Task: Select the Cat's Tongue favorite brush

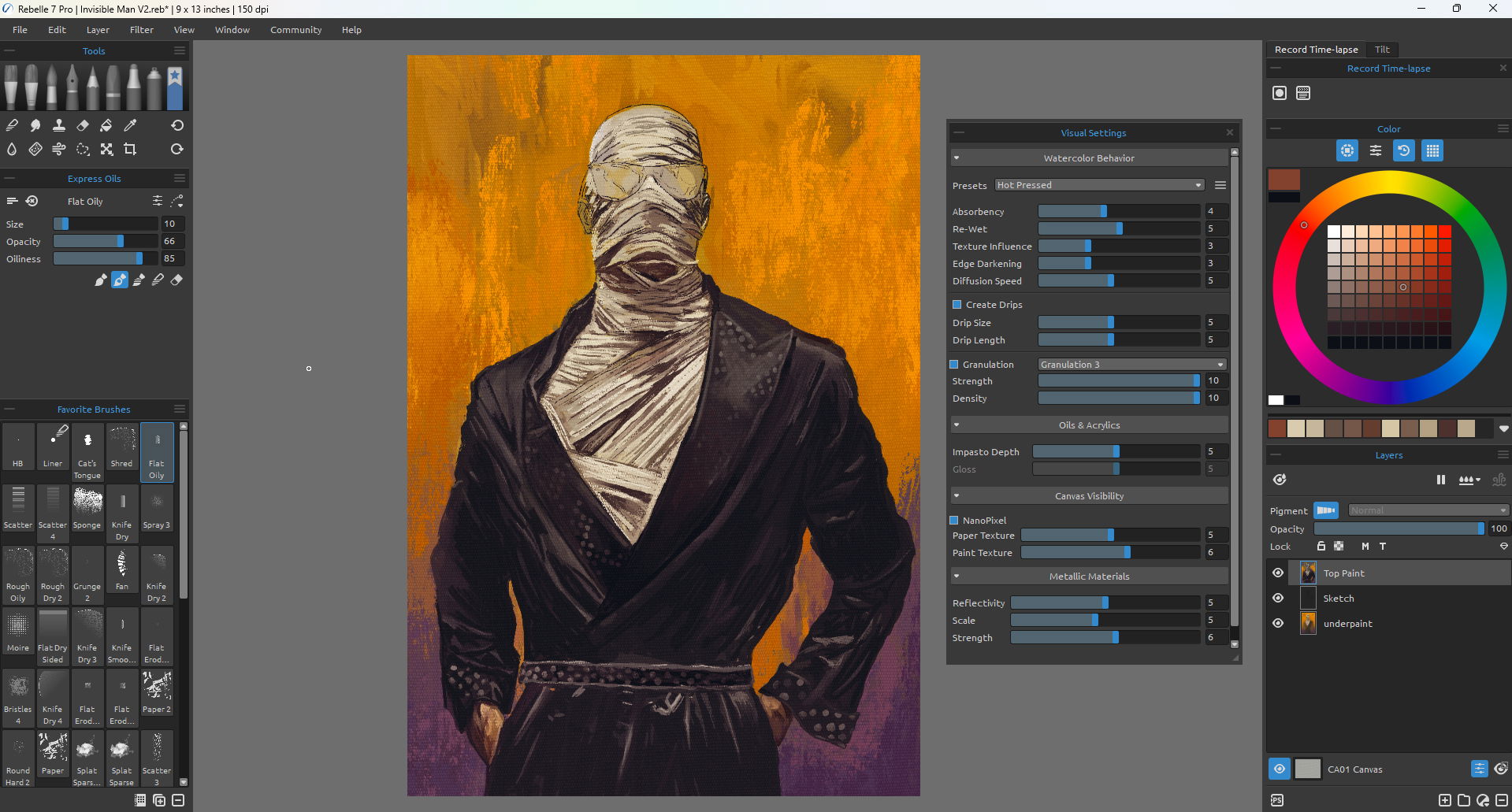Action: [87, 452]
